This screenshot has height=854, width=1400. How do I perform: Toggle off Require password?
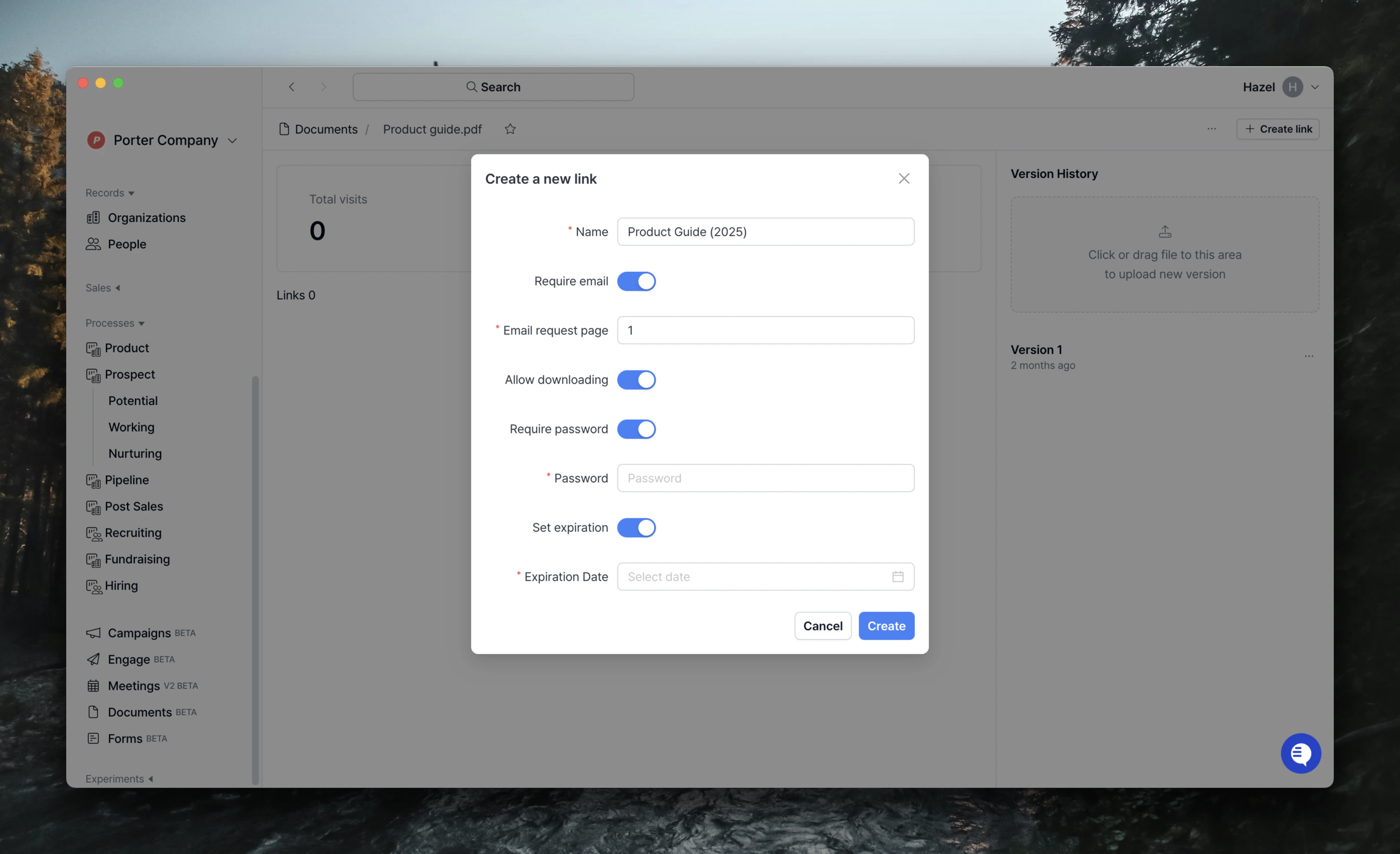(x=636, y=429)
